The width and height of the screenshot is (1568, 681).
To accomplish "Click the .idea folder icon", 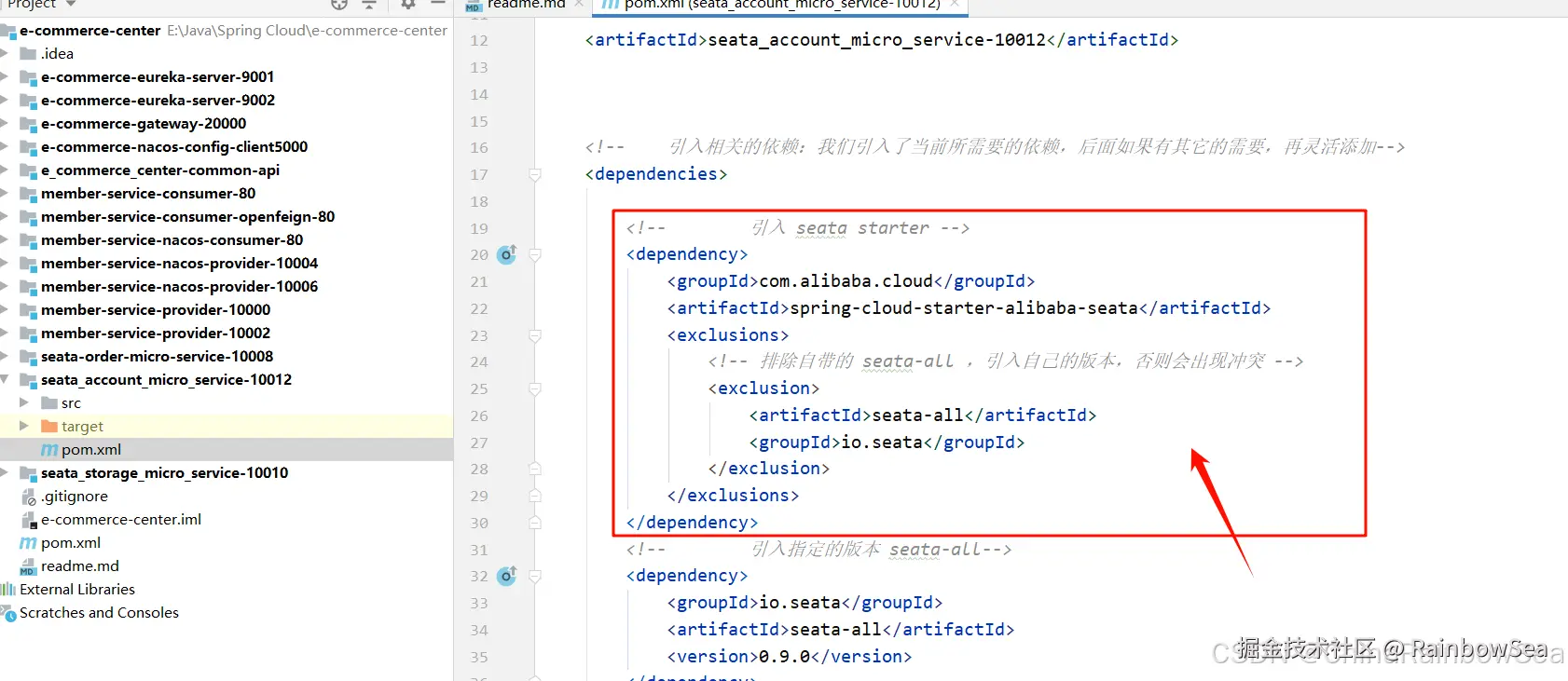I will [x=29, y=54].
